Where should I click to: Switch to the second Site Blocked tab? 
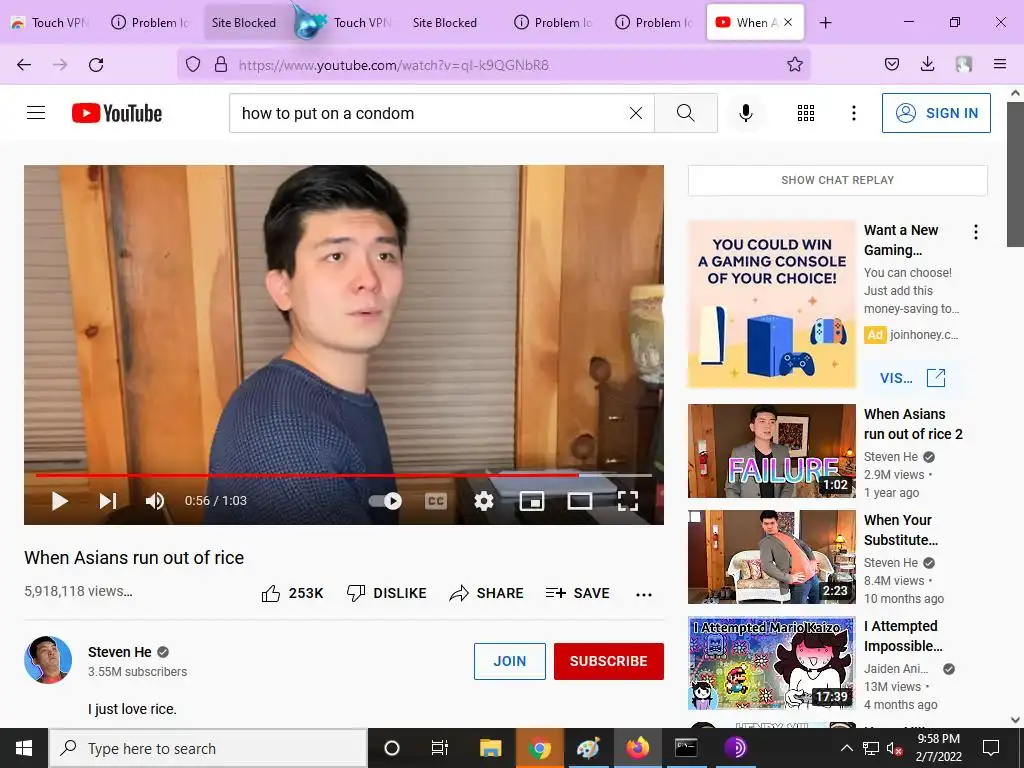tap(445, 22)
